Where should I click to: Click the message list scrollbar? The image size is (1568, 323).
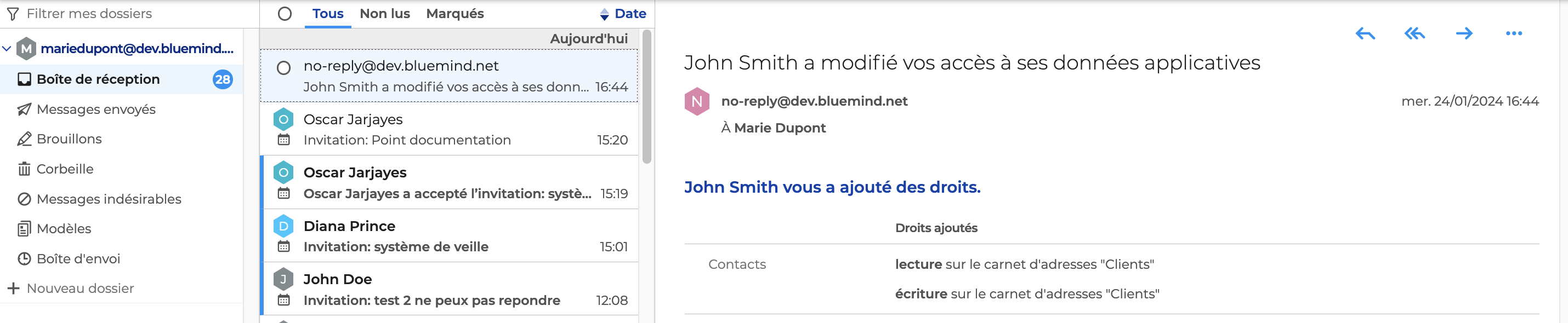click(x=646, y=97)
